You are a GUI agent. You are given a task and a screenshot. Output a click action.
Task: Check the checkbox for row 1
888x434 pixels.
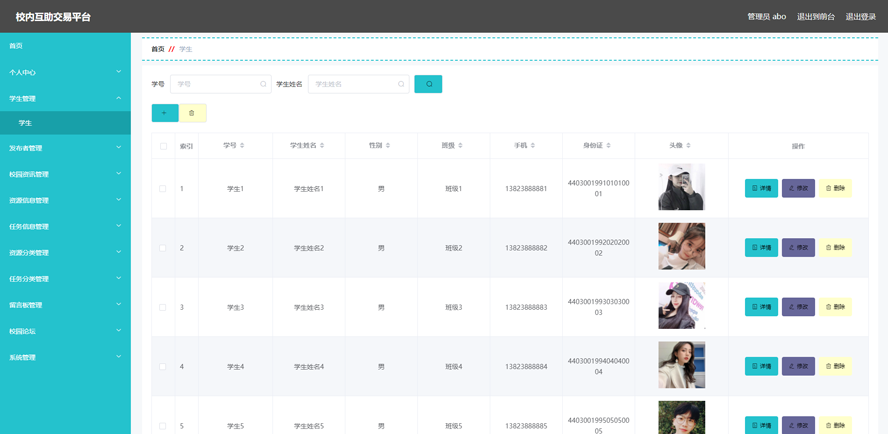tap(163, 188)
